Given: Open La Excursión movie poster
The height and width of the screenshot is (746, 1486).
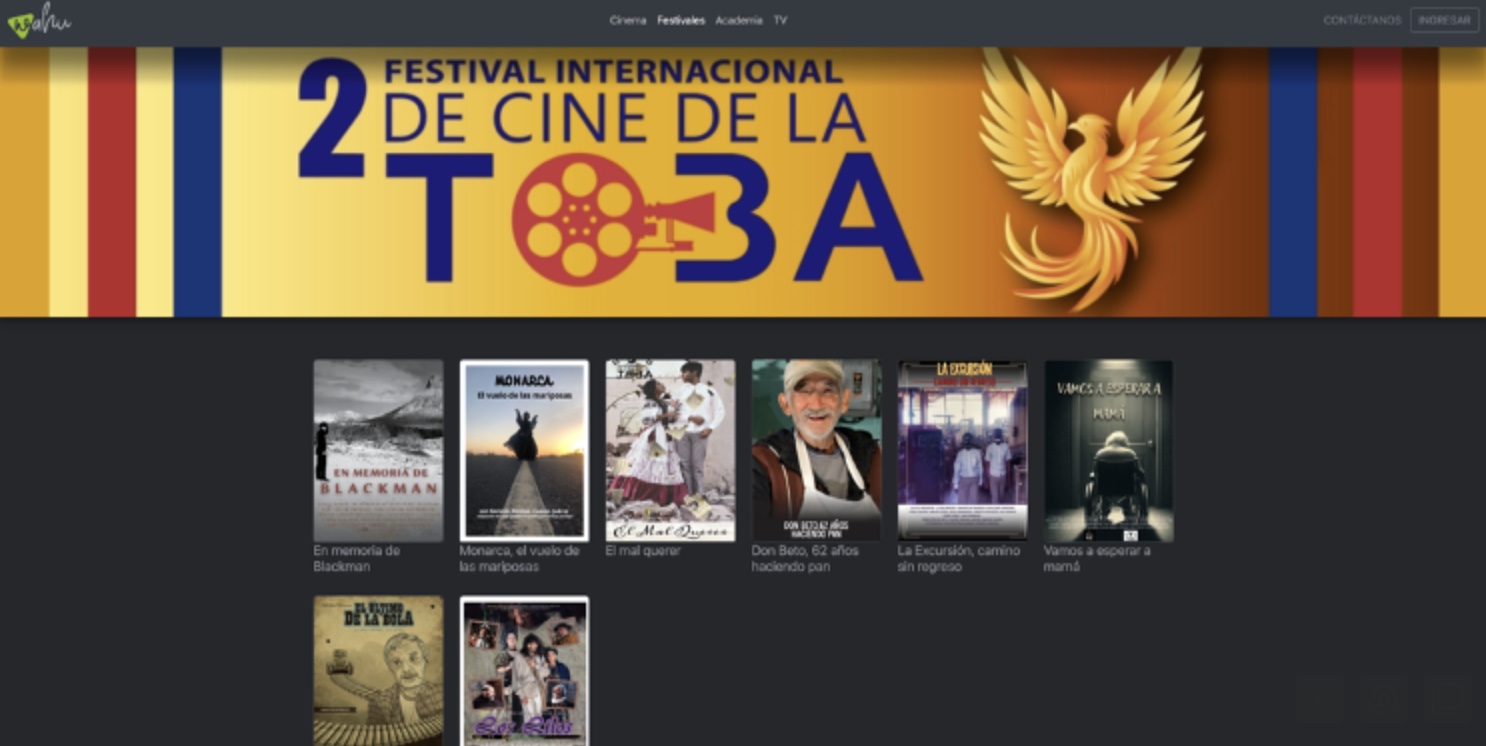Looking at the screenshot, I should click(962, 451).
